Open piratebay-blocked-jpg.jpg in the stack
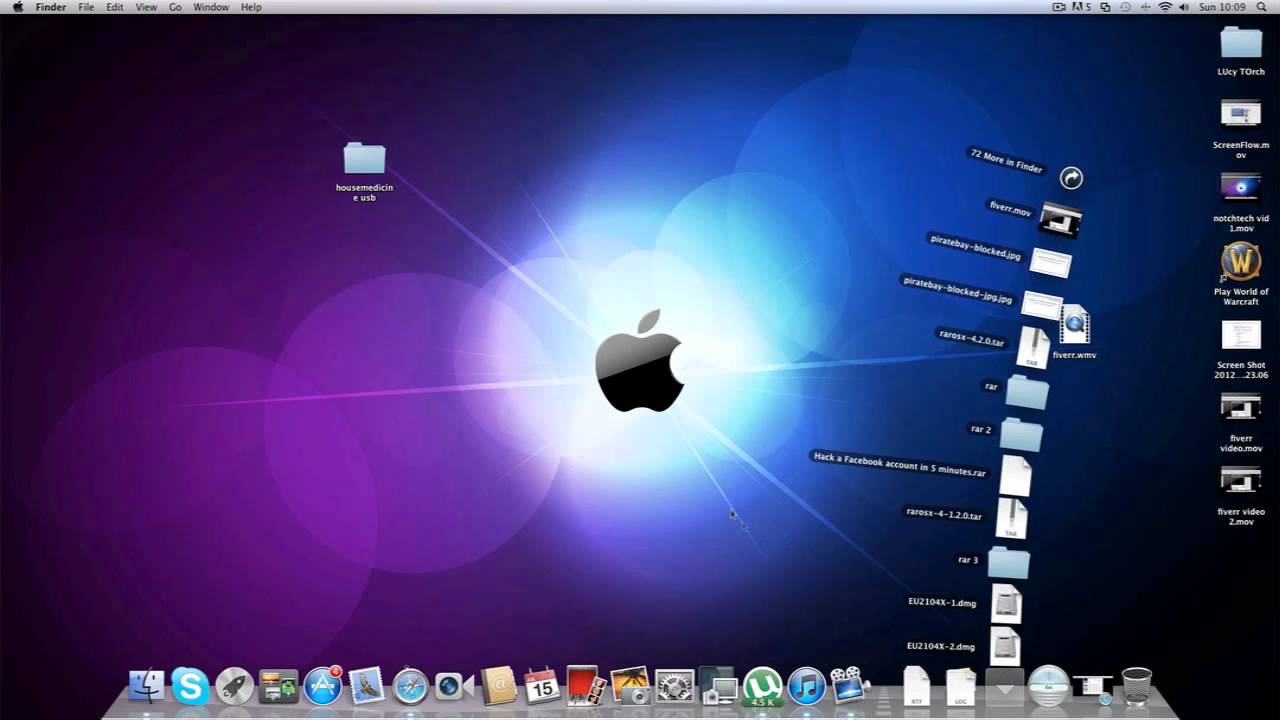Image resolution: width=1280 pixels, height=720 pixels. [1041, 306]
